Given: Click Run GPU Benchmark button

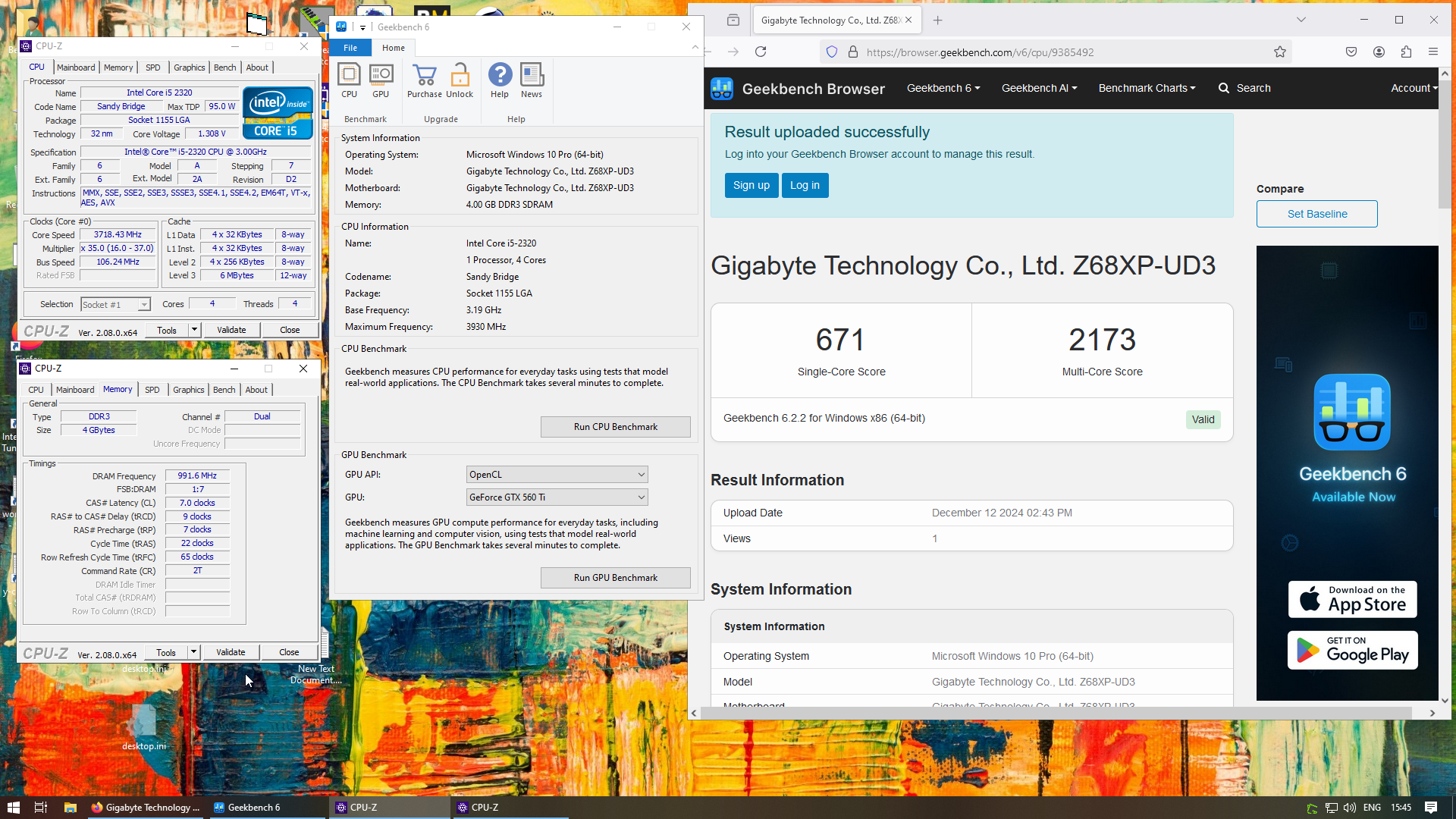Looking at the screenshot, I should pyautogui.click(x=615, y=578).
